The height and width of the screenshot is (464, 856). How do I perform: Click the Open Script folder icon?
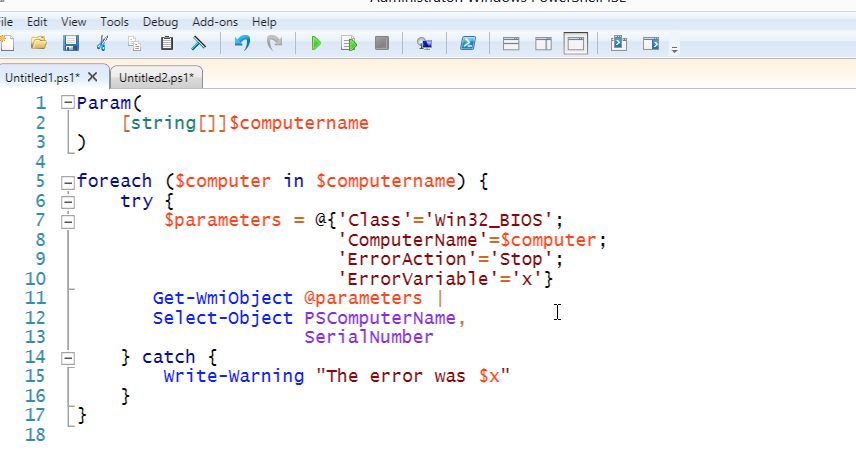tap(39, 43)
